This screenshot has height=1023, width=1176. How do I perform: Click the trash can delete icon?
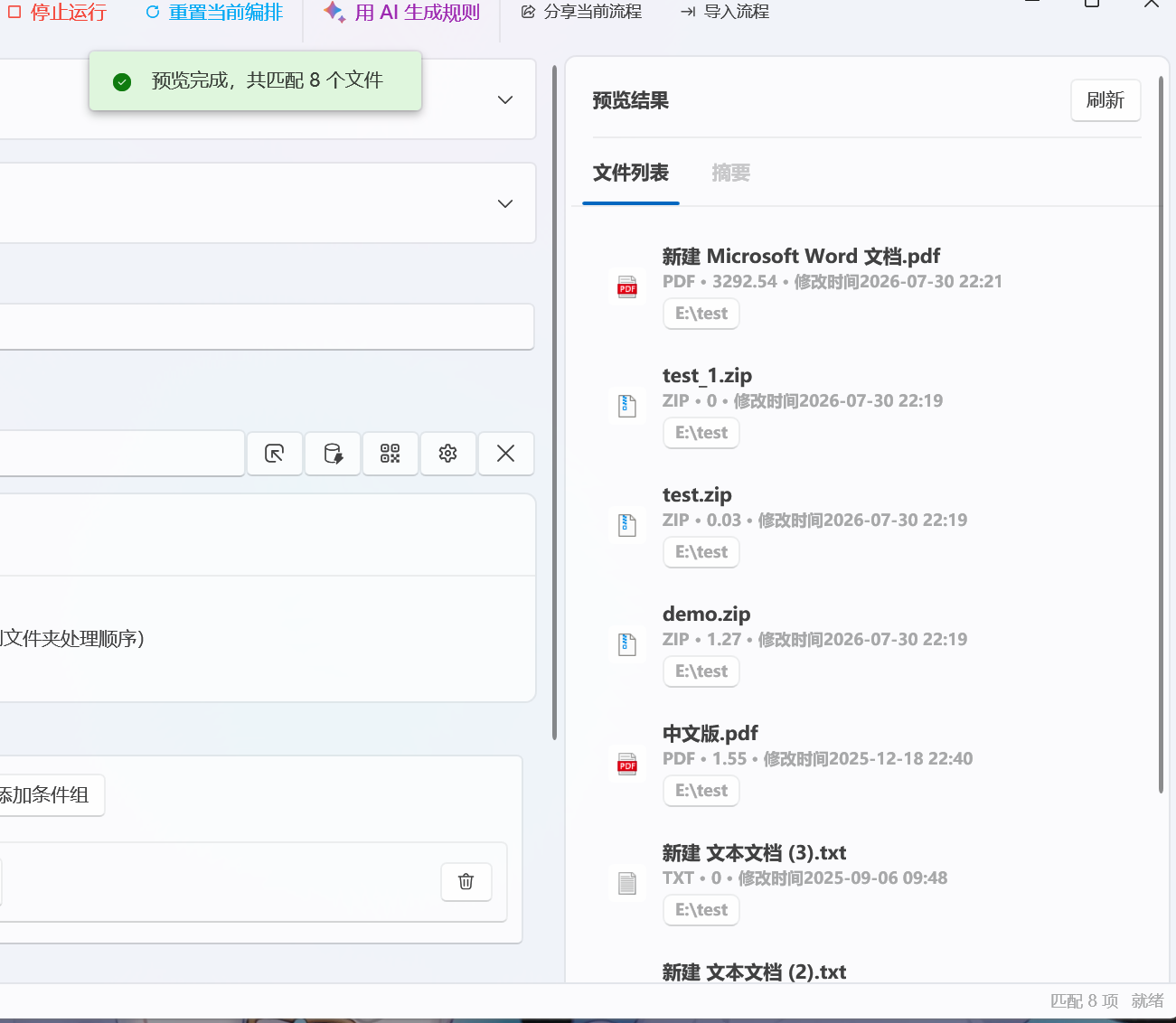coord(466,881)
